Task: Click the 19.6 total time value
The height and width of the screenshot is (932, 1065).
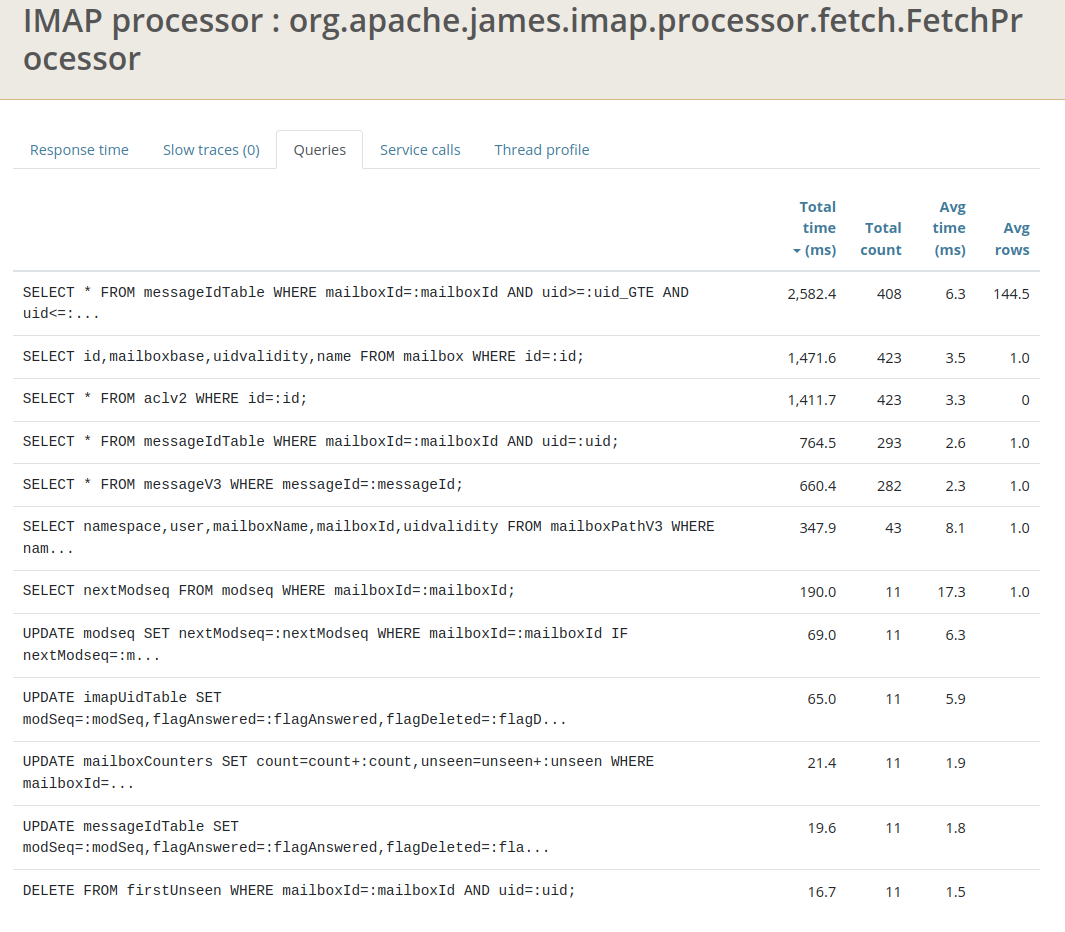Action: click(822, 828)
